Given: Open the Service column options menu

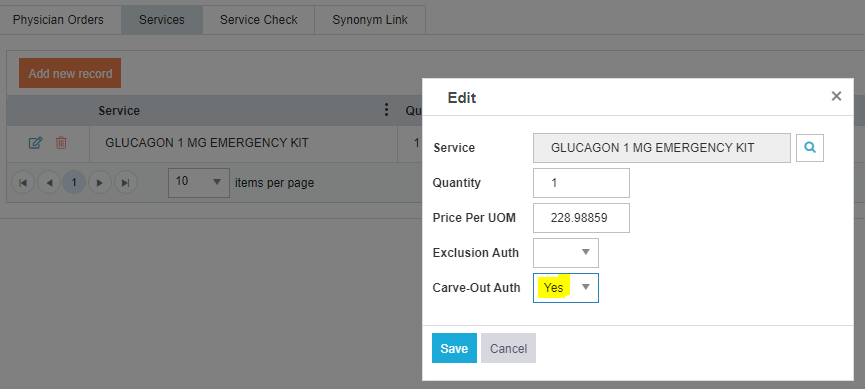Looking at the screenshot, I should [387, 110].
